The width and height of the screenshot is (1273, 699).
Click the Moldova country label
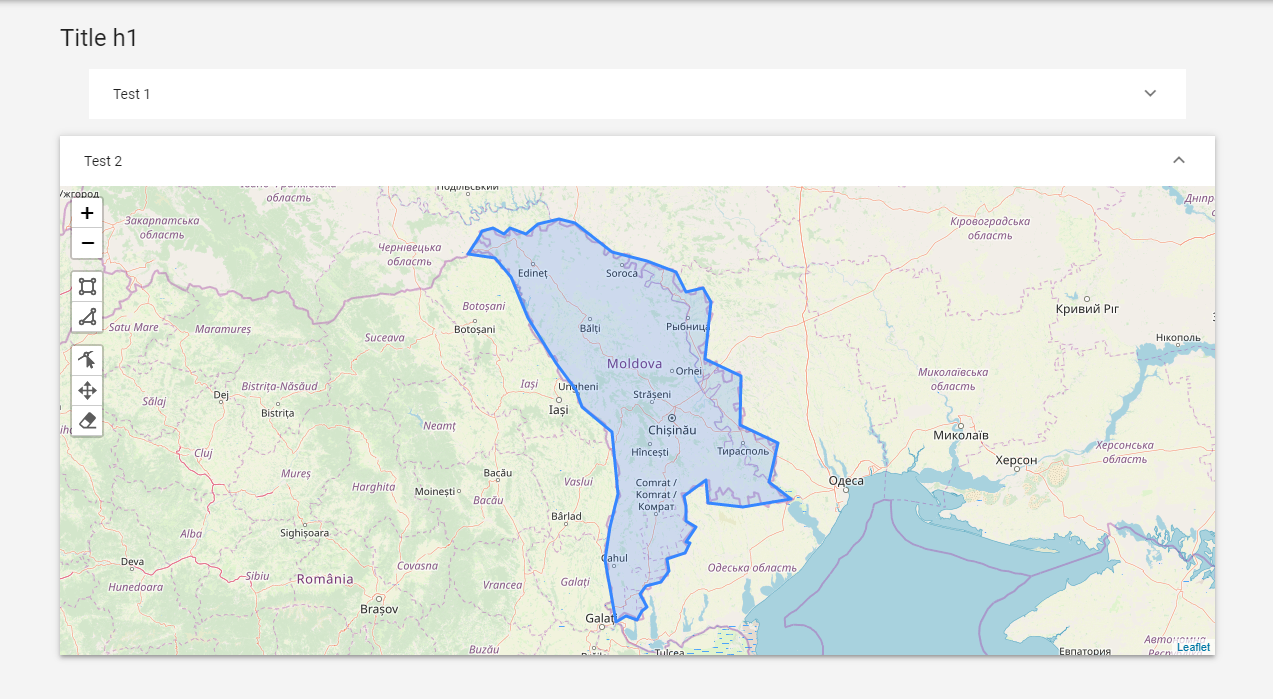coord(634,363)
